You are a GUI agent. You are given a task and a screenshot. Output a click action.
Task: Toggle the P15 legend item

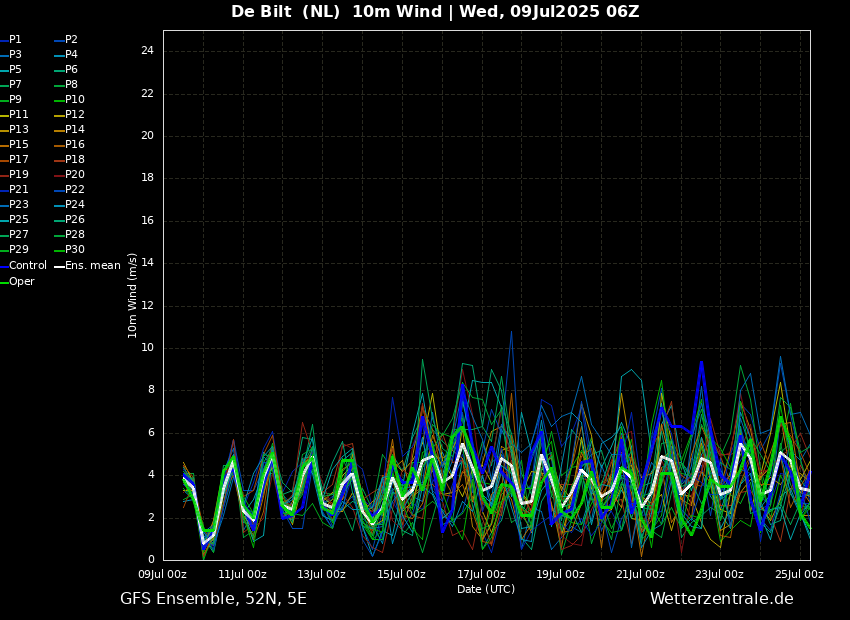[x=18, y=145]
